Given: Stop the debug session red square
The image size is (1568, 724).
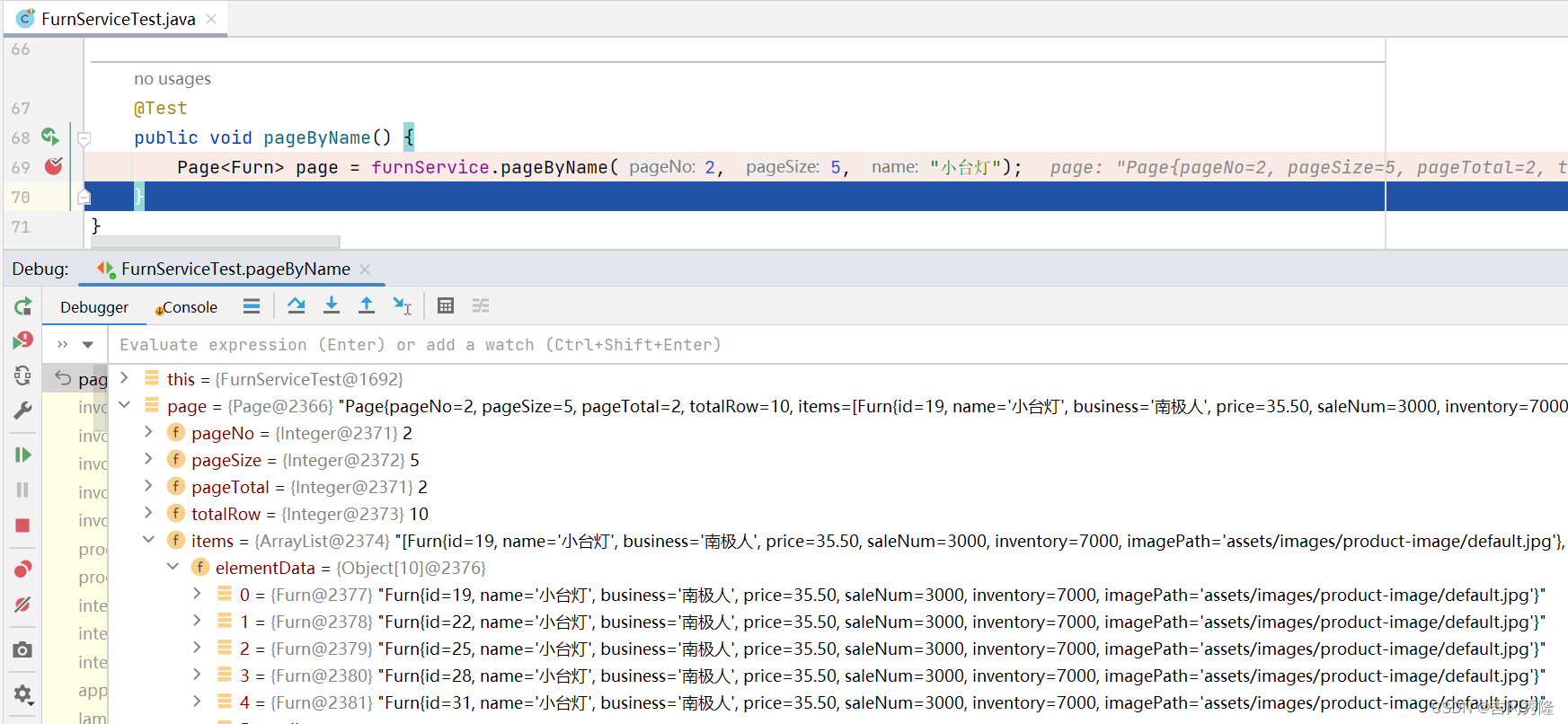Looking at the screenshot, I should [22, 525].
